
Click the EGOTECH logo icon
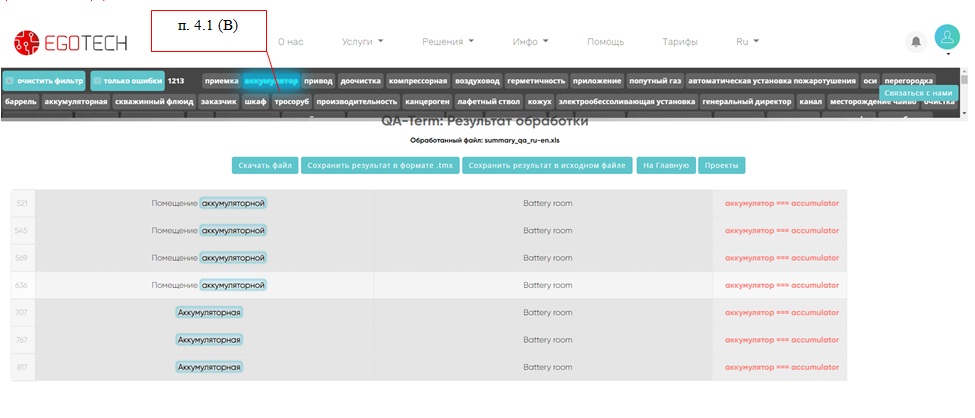click(x=26, y=42)
